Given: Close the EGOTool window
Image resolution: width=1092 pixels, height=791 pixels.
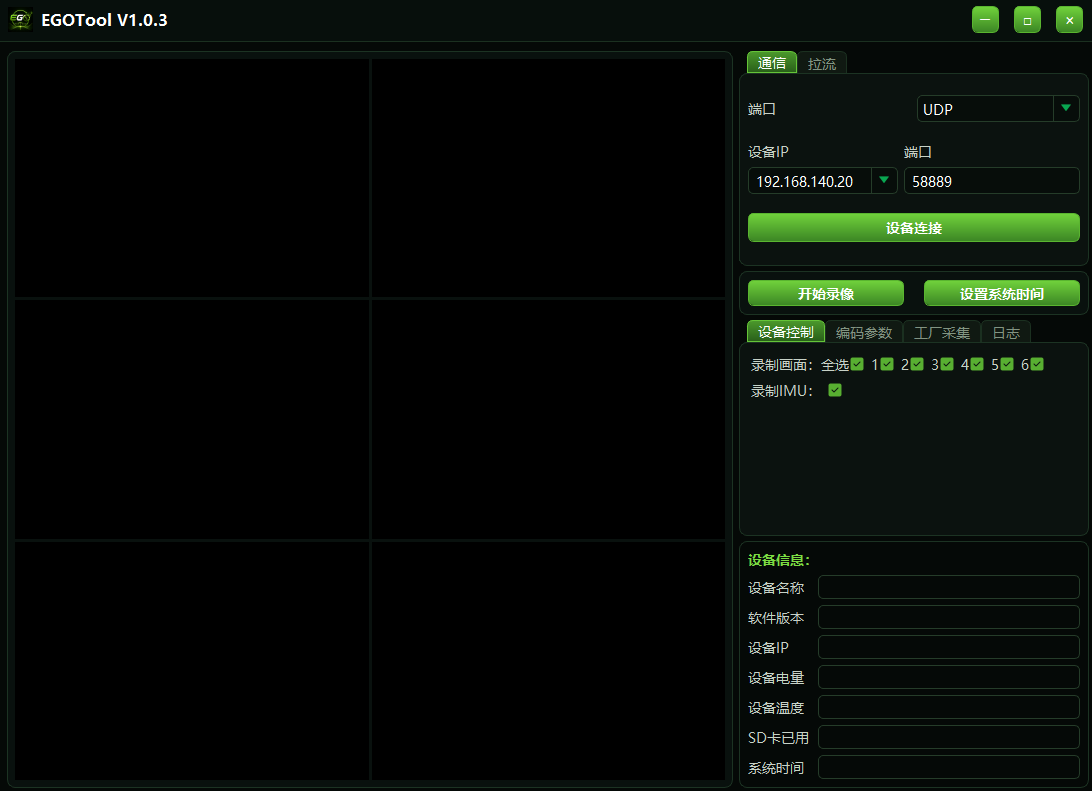Looking at the screenshot, I should (1069, 19).
